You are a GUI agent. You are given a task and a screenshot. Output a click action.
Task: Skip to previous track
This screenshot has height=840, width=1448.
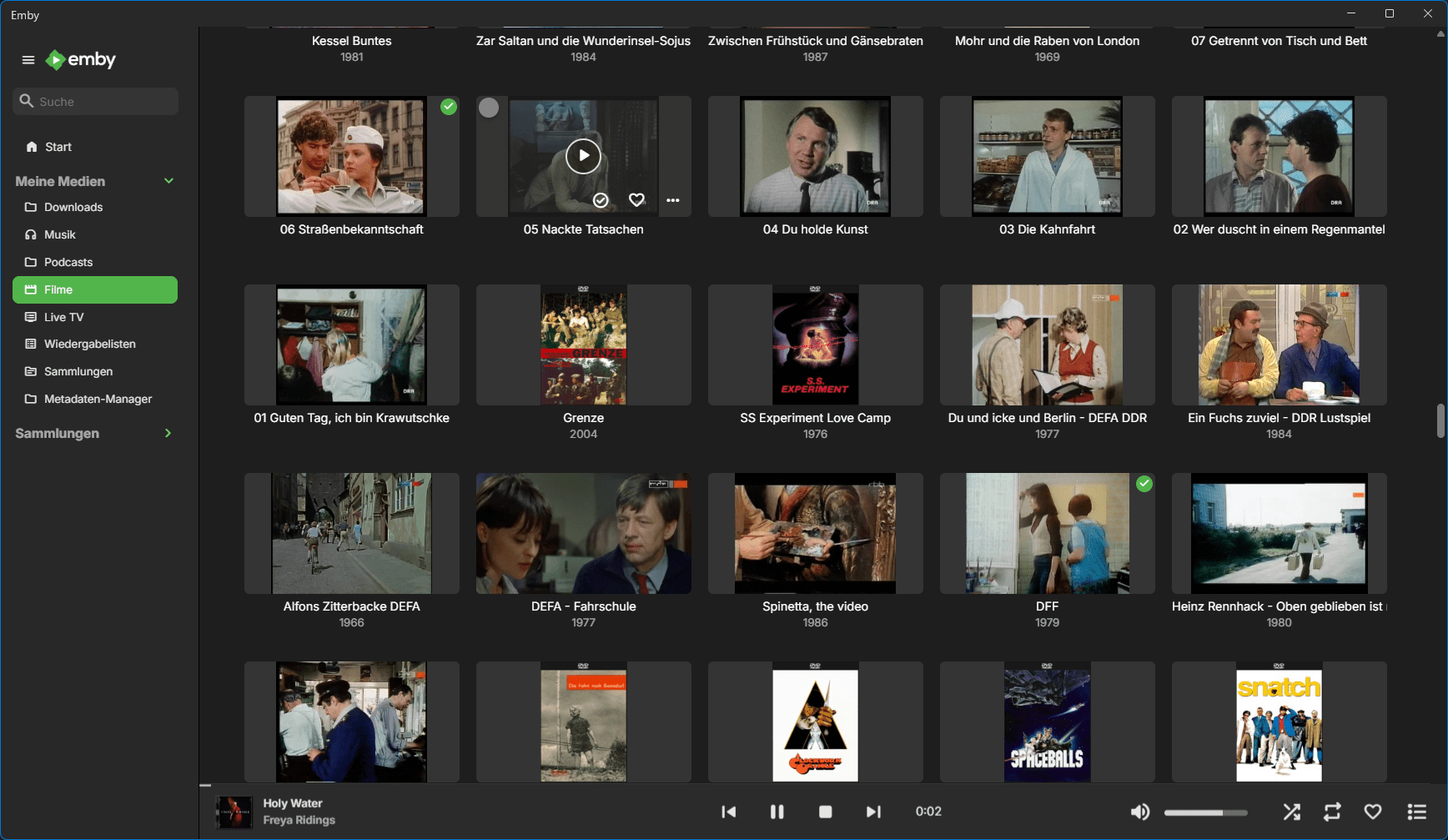pyautogui.click(x=728, y=812)
